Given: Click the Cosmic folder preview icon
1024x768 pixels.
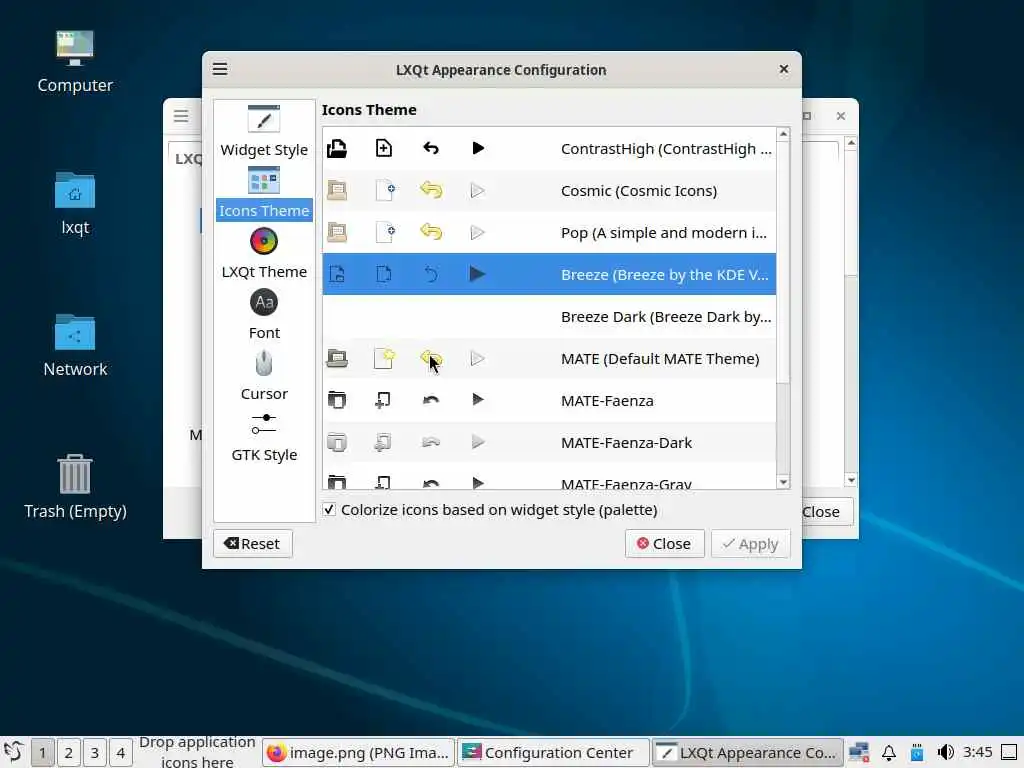Looking at the screenshot, I should click(x=337, y=190).
